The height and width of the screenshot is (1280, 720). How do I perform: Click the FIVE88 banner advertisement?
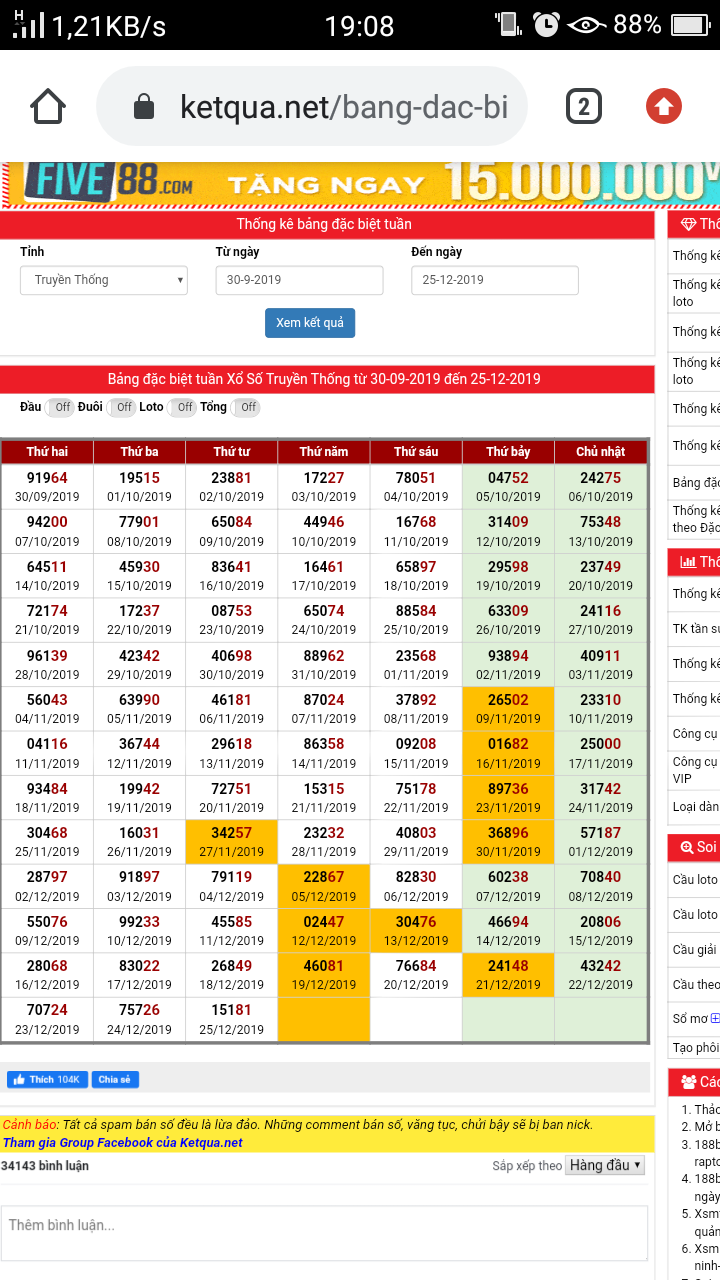(x=360, y=184)
